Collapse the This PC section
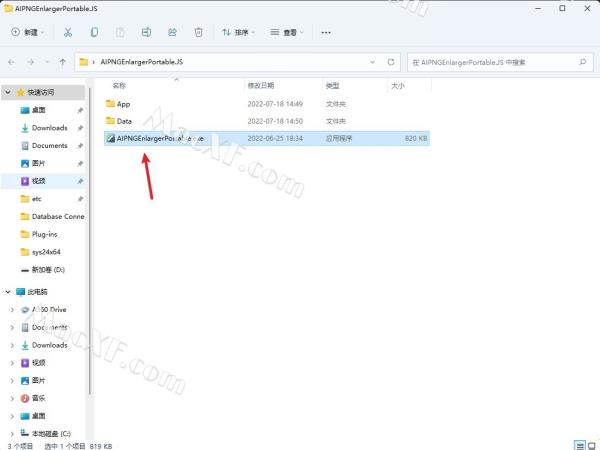The image size is (600, 450). (8, 292)
